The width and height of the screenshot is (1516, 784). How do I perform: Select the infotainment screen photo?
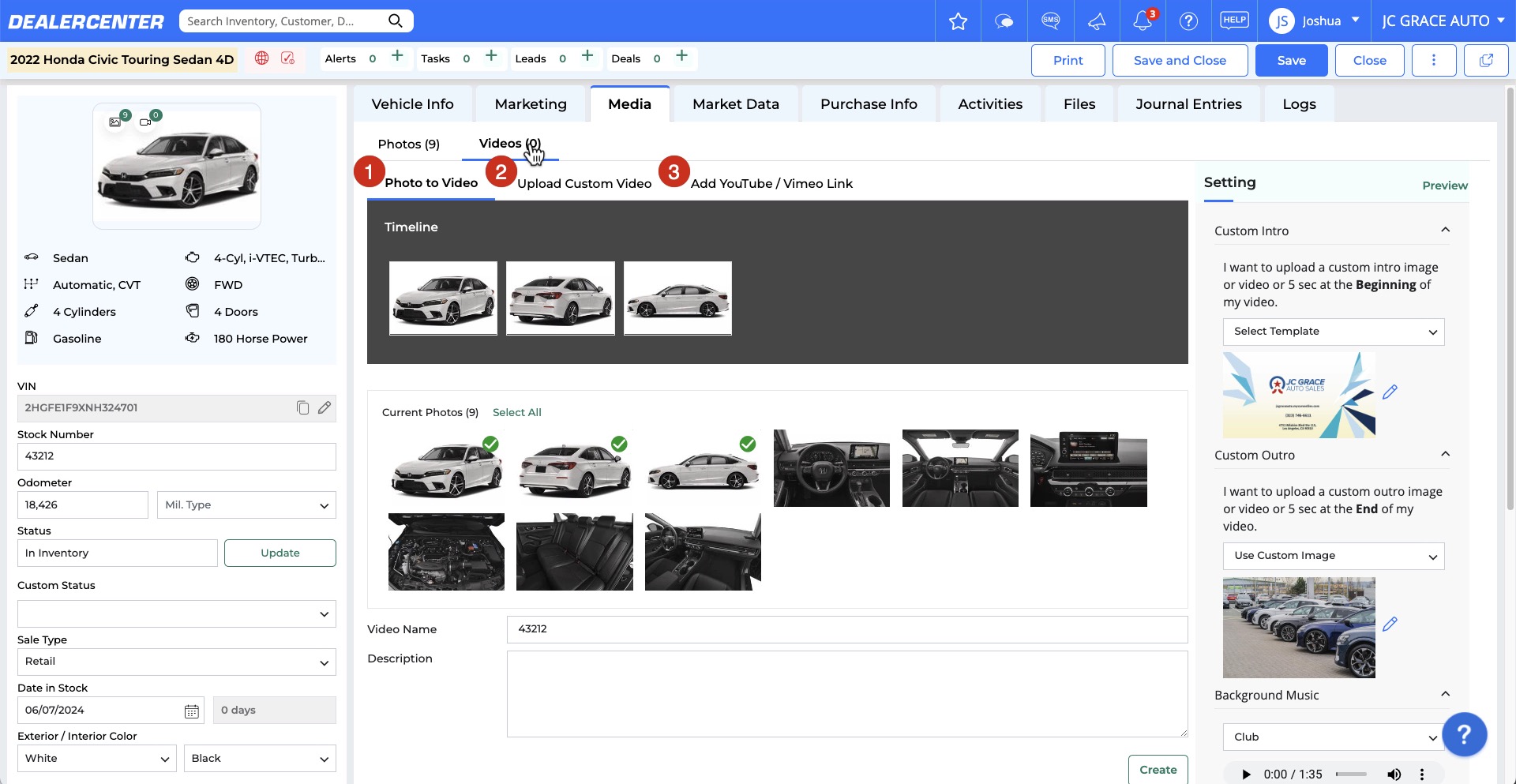pyautogui.click(x=1089, y=468)
